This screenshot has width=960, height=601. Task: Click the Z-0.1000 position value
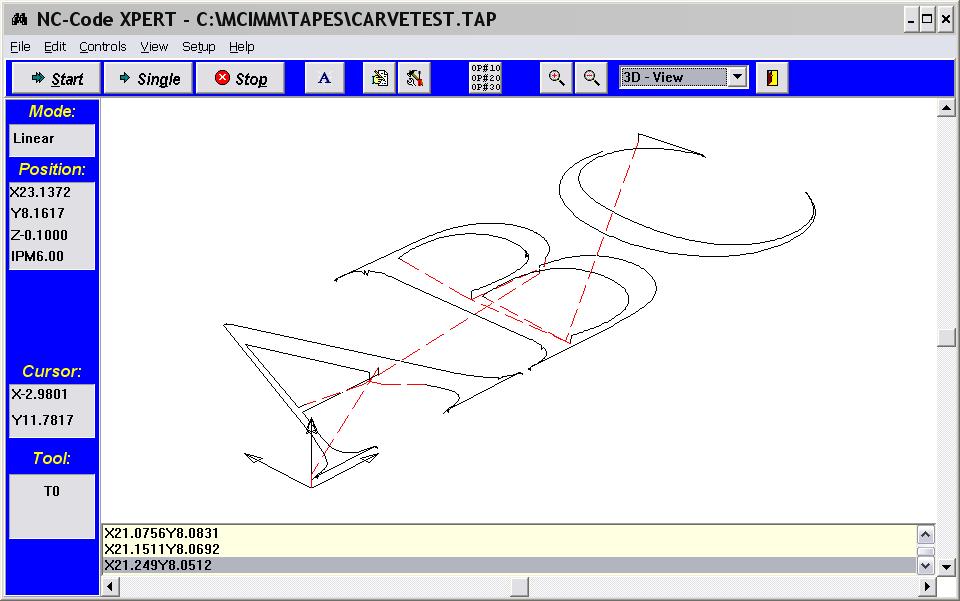click(x=39, y=235)
